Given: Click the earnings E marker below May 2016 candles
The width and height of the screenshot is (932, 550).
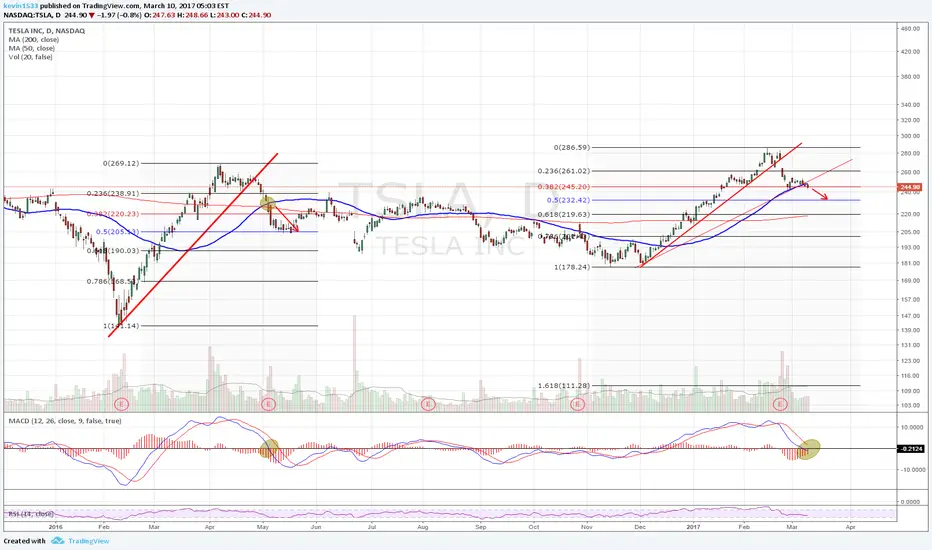Looking at the screenshot, I should click(x=268, y=404).
